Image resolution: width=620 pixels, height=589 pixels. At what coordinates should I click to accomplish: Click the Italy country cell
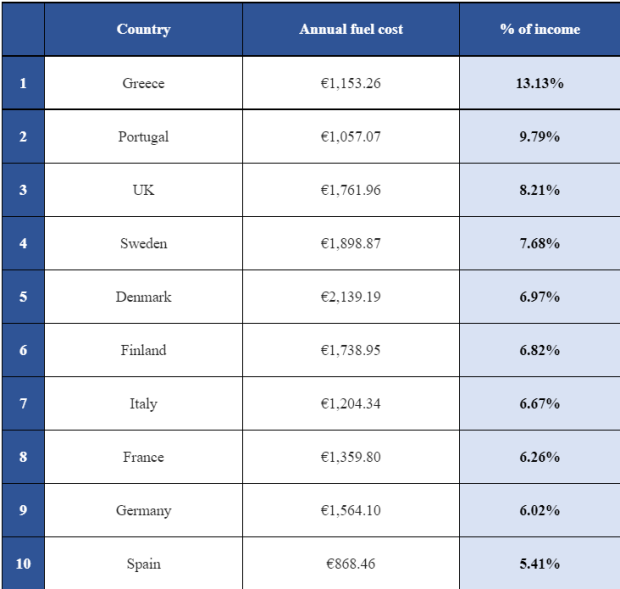click(143, 404)
